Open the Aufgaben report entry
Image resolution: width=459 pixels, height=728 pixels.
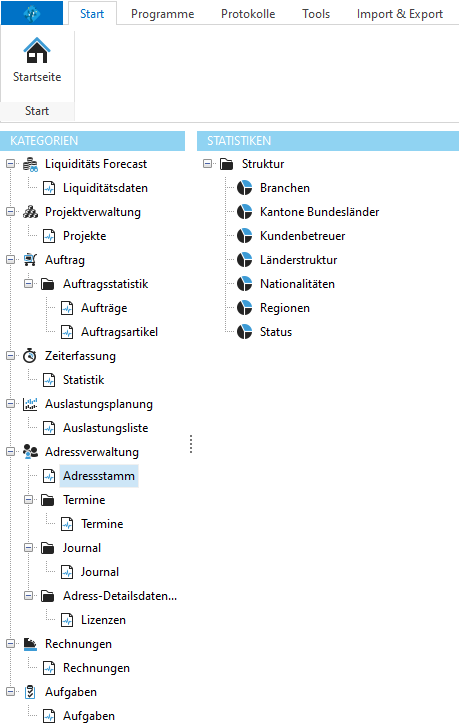pyautogui.click(x=89, y=716)
